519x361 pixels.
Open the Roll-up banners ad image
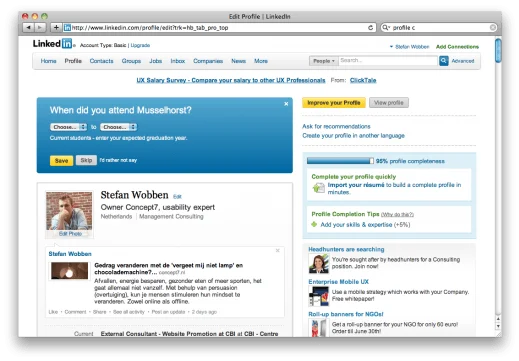point(319,328)
